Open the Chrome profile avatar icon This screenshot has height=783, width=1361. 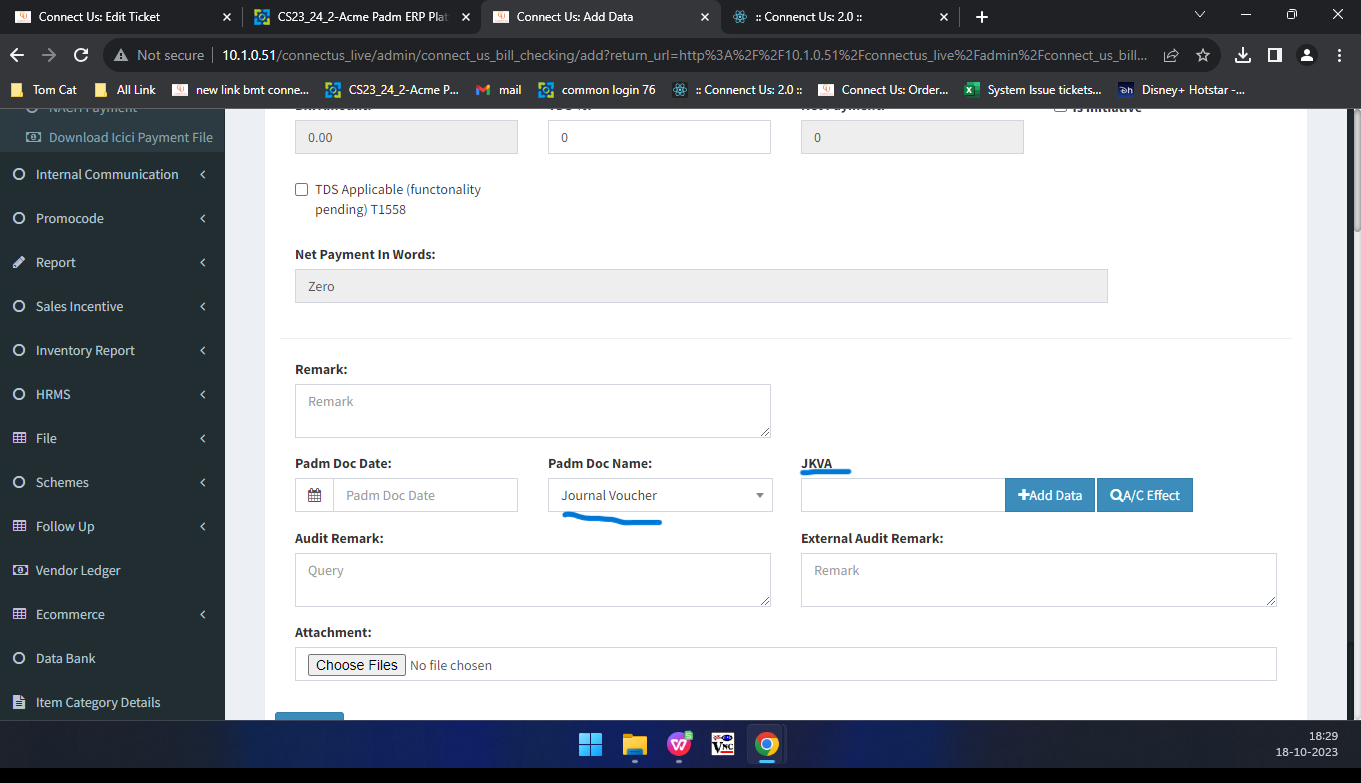[x=1307, y=55]
